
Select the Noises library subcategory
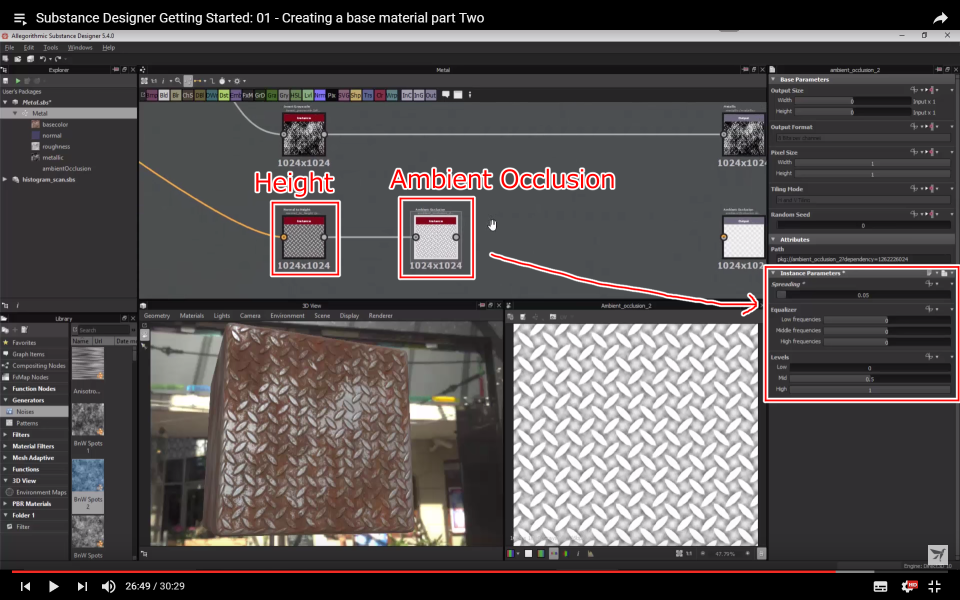(x=34, y=411)
